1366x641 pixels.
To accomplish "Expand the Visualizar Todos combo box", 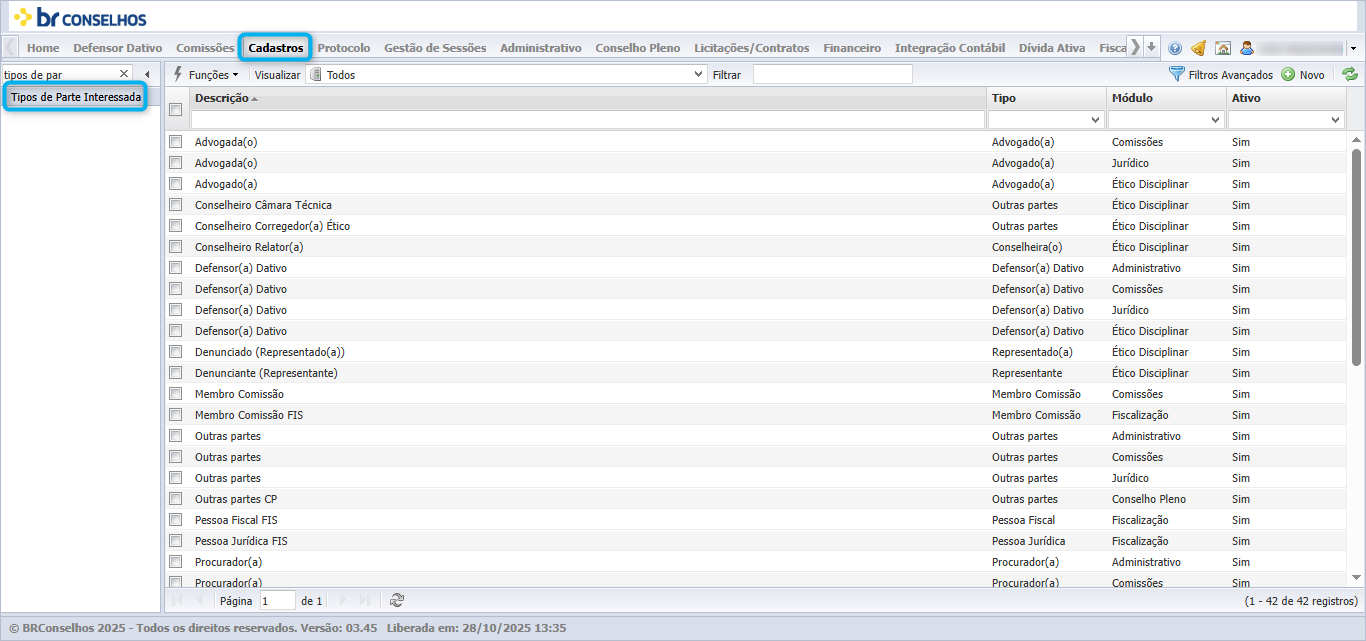I will point(699,74).
